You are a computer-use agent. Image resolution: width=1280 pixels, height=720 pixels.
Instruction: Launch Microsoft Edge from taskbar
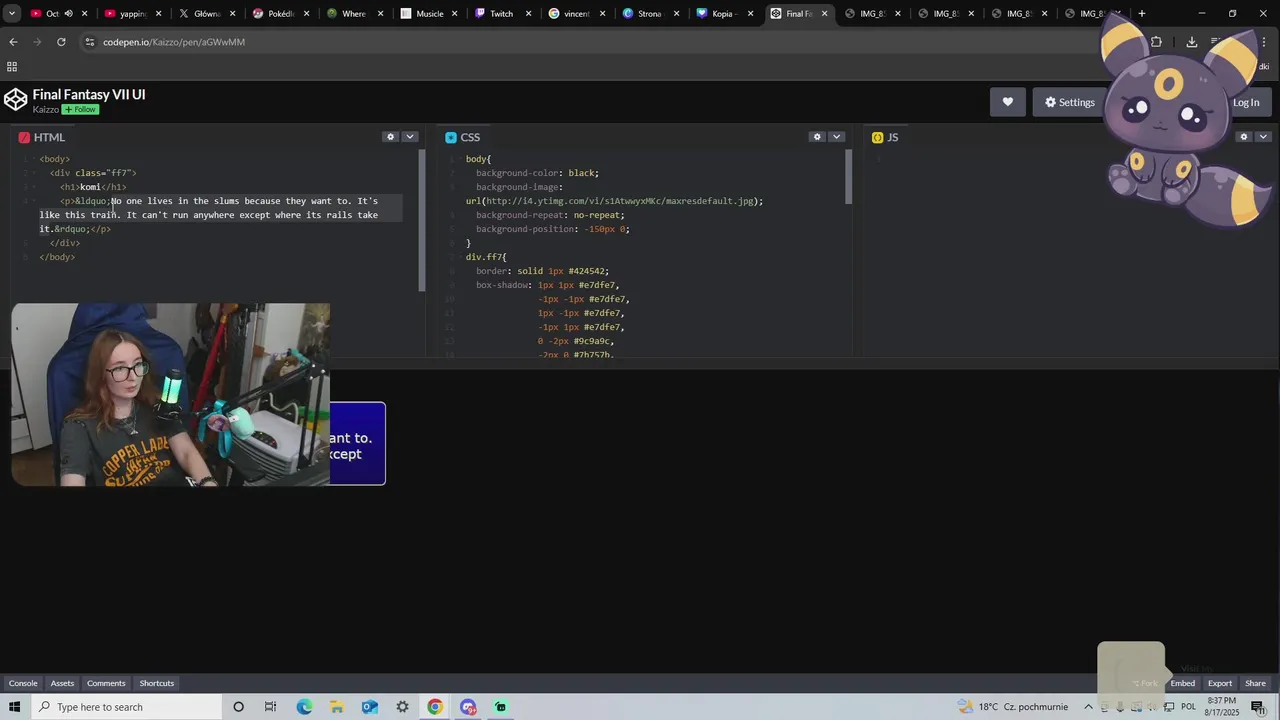point(304,707)
